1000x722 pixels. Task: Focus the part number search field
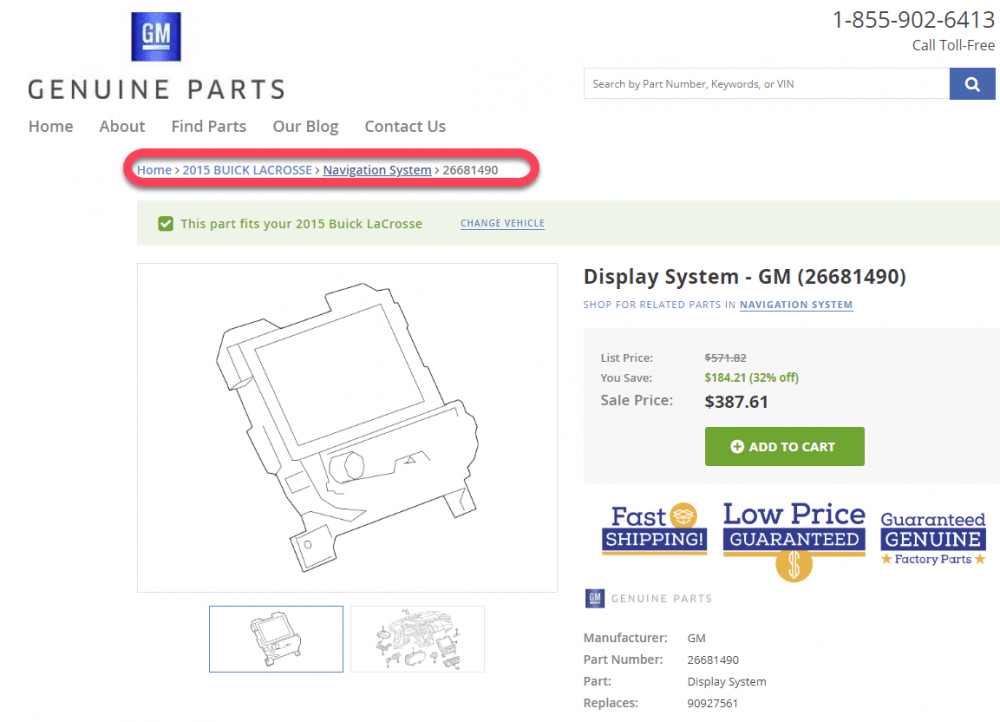pos(766,84)
